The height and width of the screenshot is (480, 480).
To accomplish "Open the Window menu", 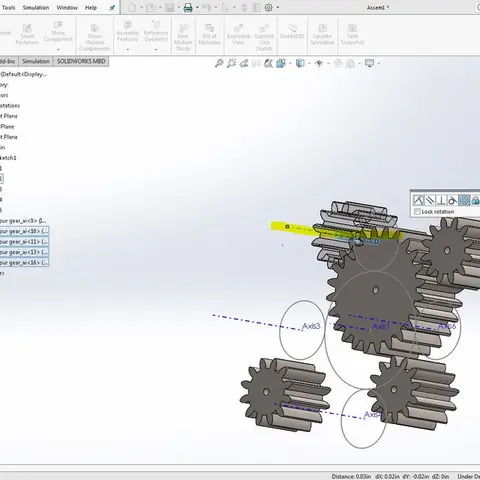I will 67,7.
